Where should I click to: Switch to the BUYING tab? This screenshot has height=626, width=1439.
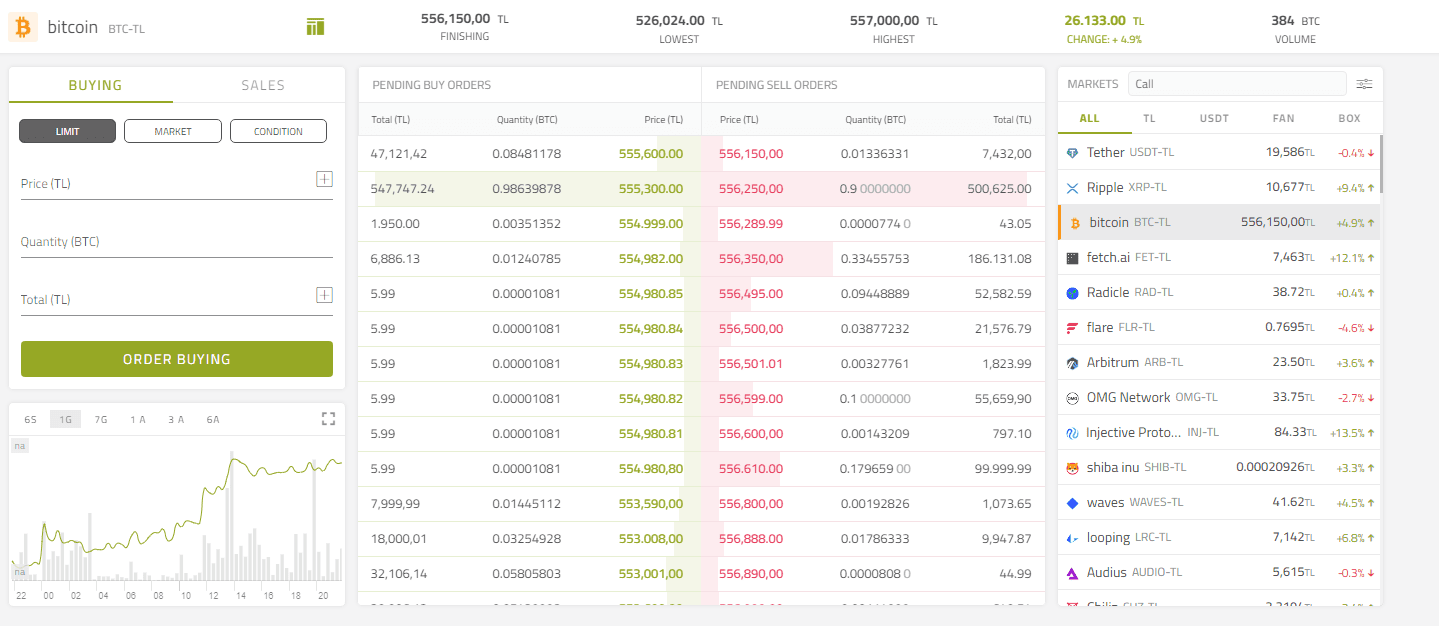(95, 85)
